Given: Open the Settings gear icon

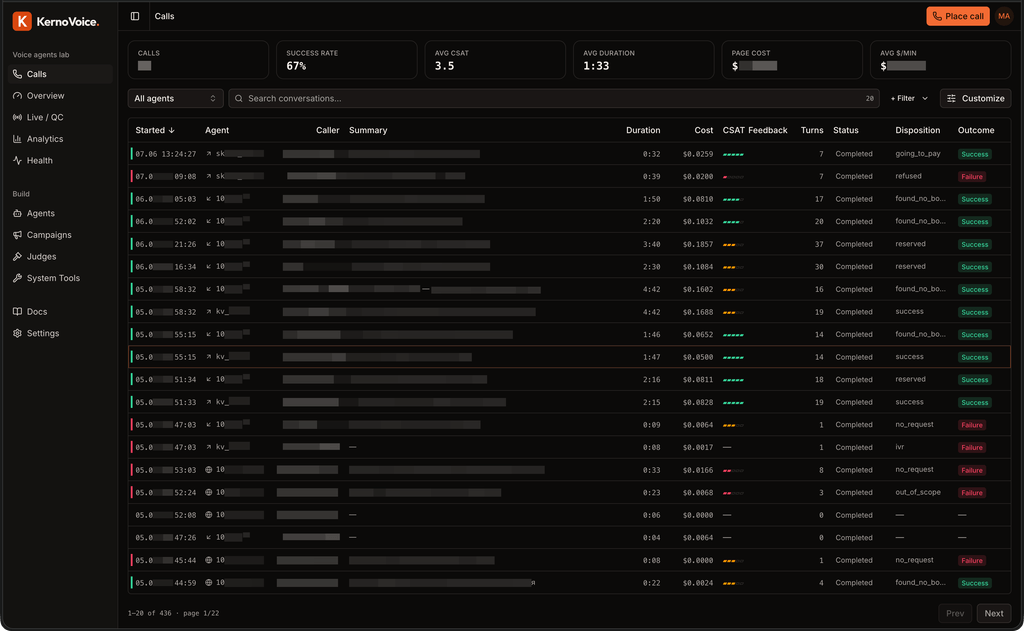Looking at the screenshot, I should point(18,333).
